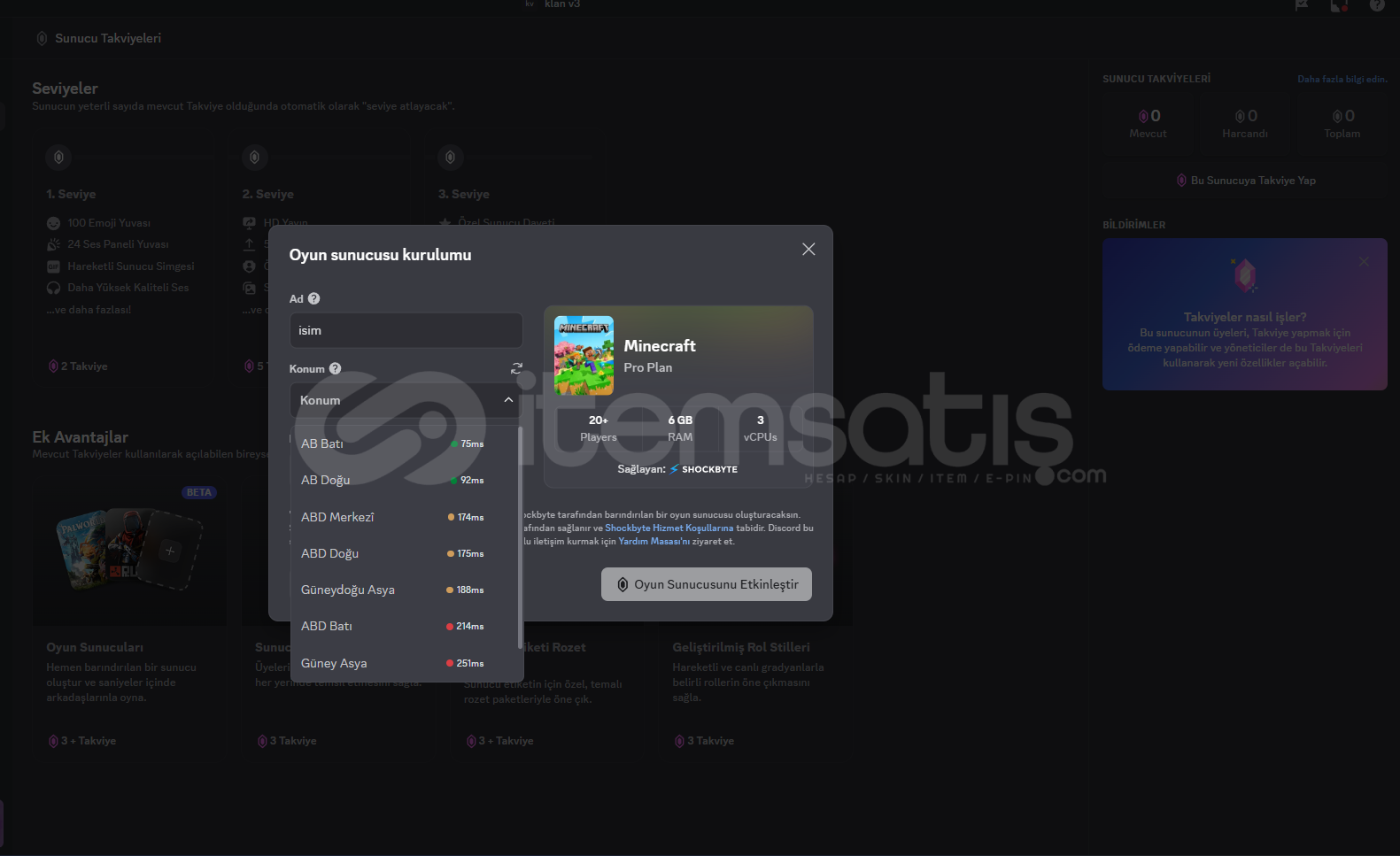Screen dimensions: 1400x856
Task: Click the Minecraft game cover thumbnail
Action: [x=584, y=355]
